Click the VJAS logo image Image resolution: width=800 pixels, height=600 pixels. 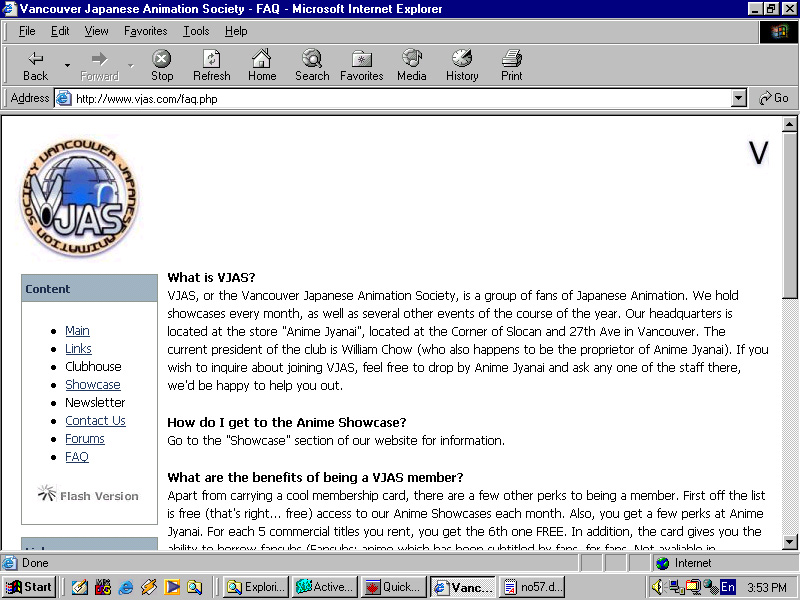(79, 197)
